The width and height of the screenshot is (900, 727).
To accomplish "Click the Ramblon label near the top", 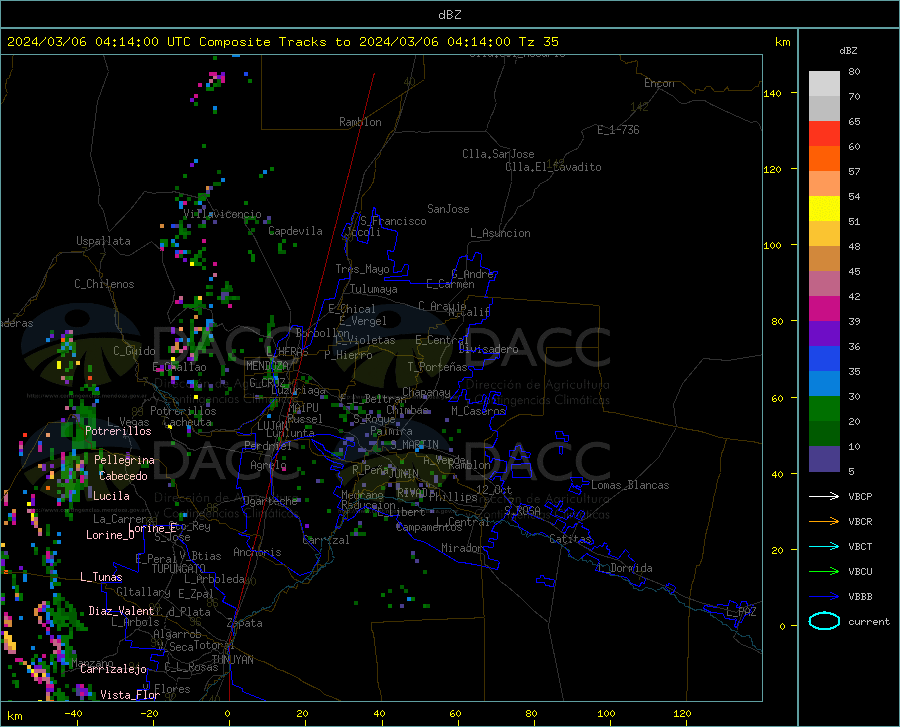I will coord(360,122).
